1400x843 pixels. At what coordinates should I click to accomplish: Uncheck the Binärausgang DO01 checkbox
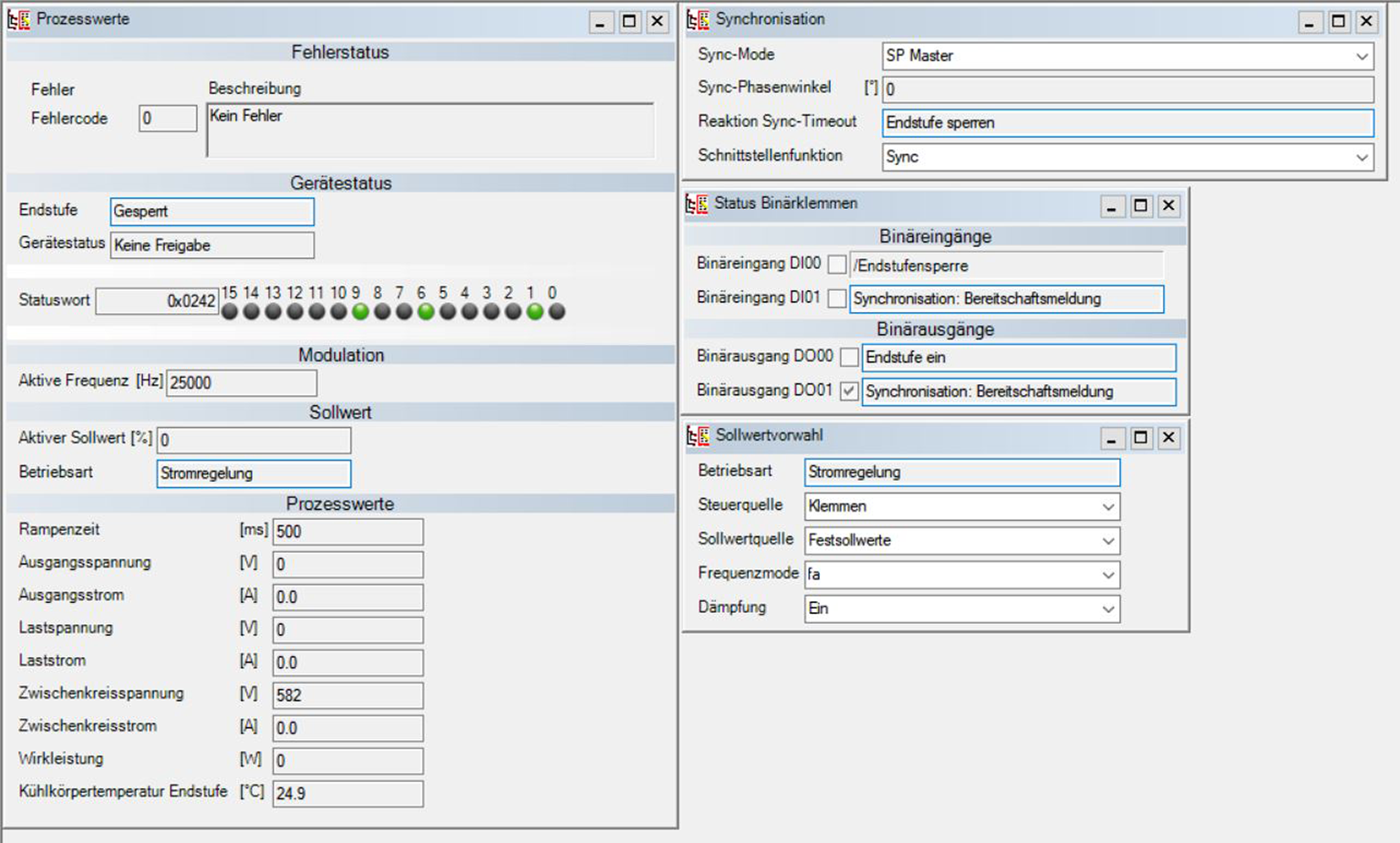pos(849,391)
